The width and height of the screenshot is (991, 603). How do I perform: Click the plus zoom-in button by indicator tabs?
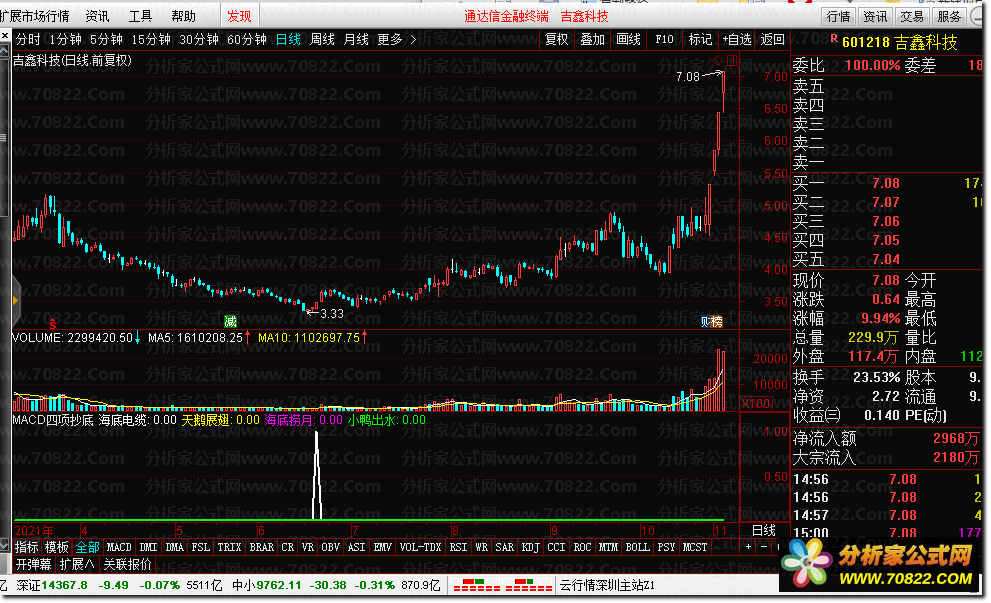click(x=748, y=547)
